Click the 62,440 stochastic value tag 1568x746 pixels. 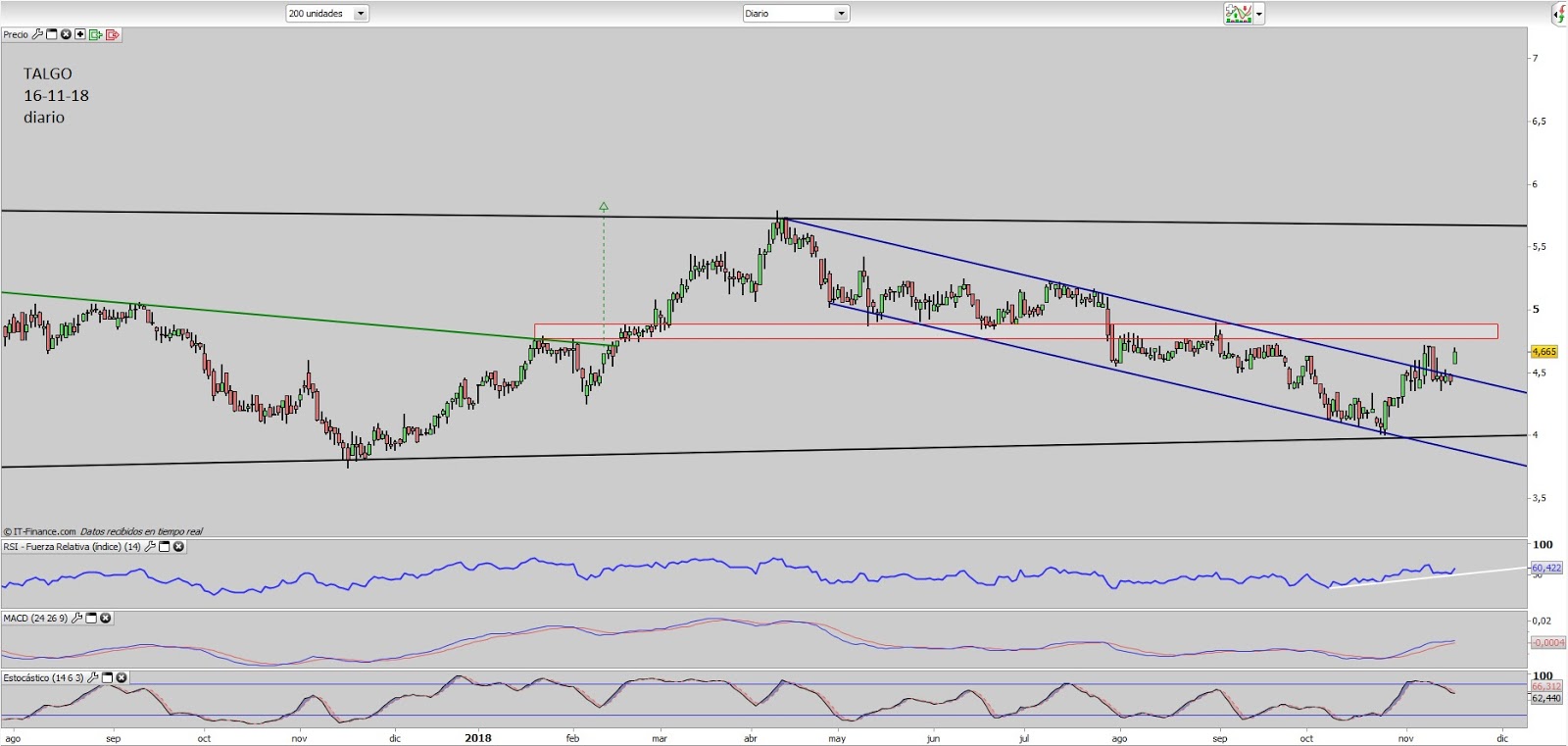pyautogui.click(x=1546, y=698)
